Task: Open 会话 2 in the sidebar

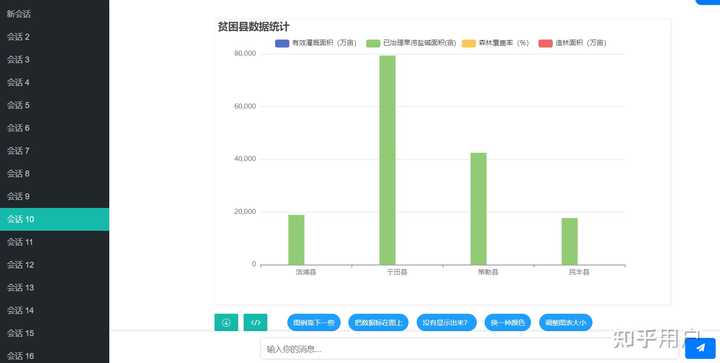Action: pyautogui.click(x=54, y=37)
